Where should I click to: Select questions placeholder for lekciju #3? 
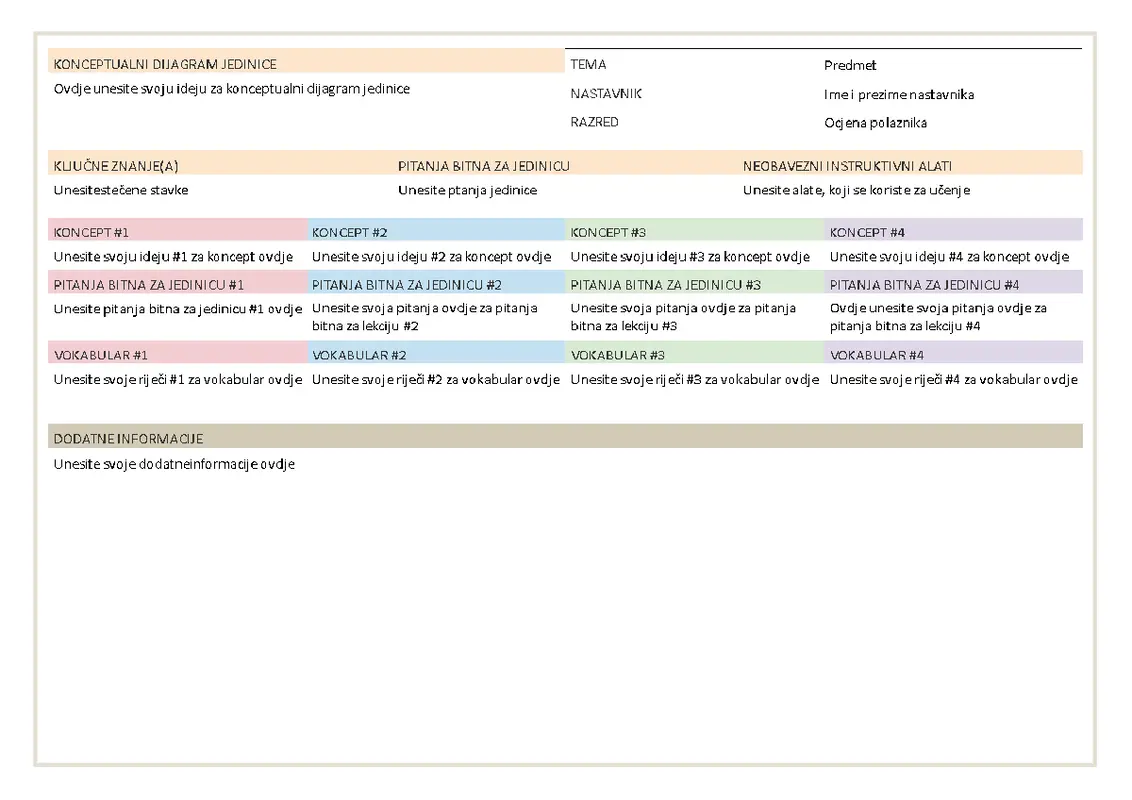point(683,317)
